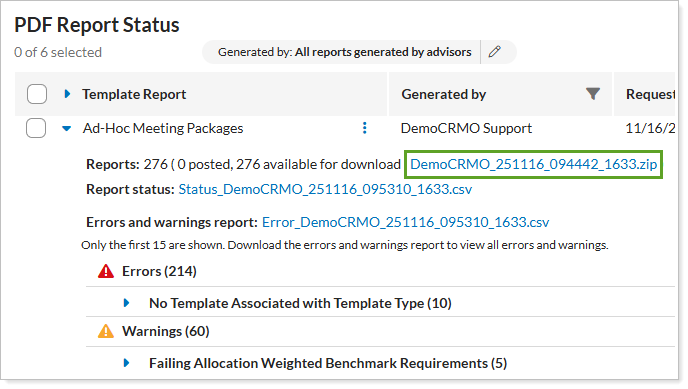
Task: Click the DemoCRMO Support cell
Action: (x=466, y=128)
